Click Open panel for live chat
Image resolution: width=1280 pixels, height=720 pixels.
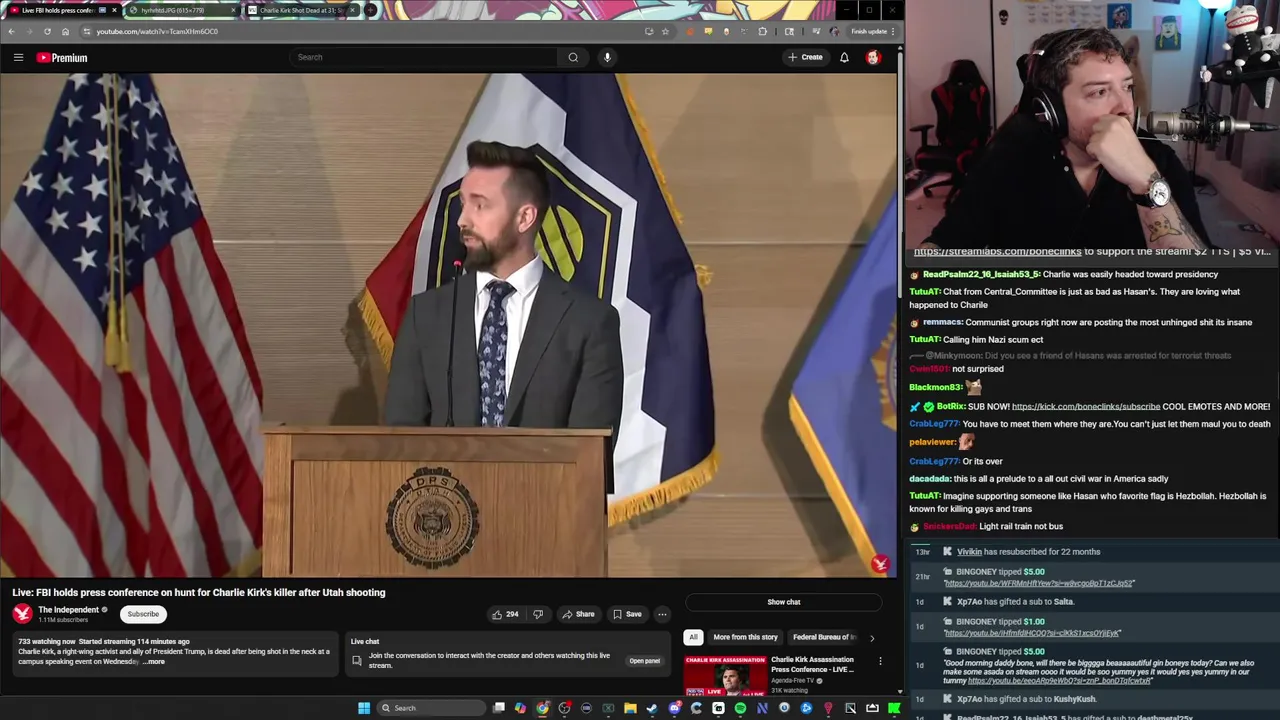click(644, 661)
